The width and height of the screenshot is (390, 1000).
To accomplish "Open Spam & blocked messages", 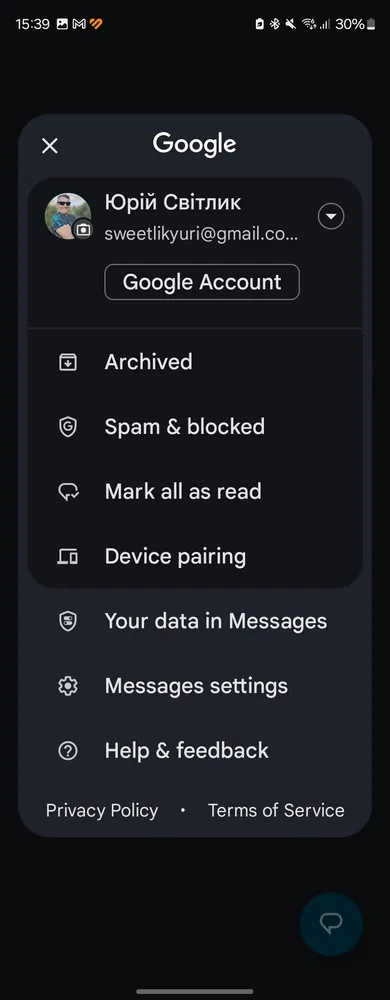I will coord(195,427).
